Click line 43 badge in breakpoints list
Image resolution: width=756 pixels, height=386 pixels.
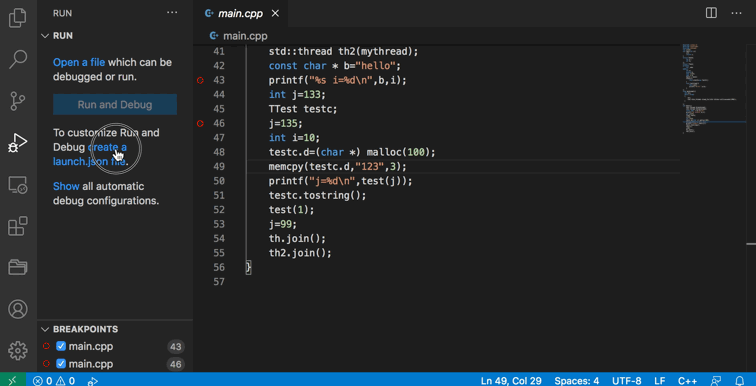click(176, 346)
